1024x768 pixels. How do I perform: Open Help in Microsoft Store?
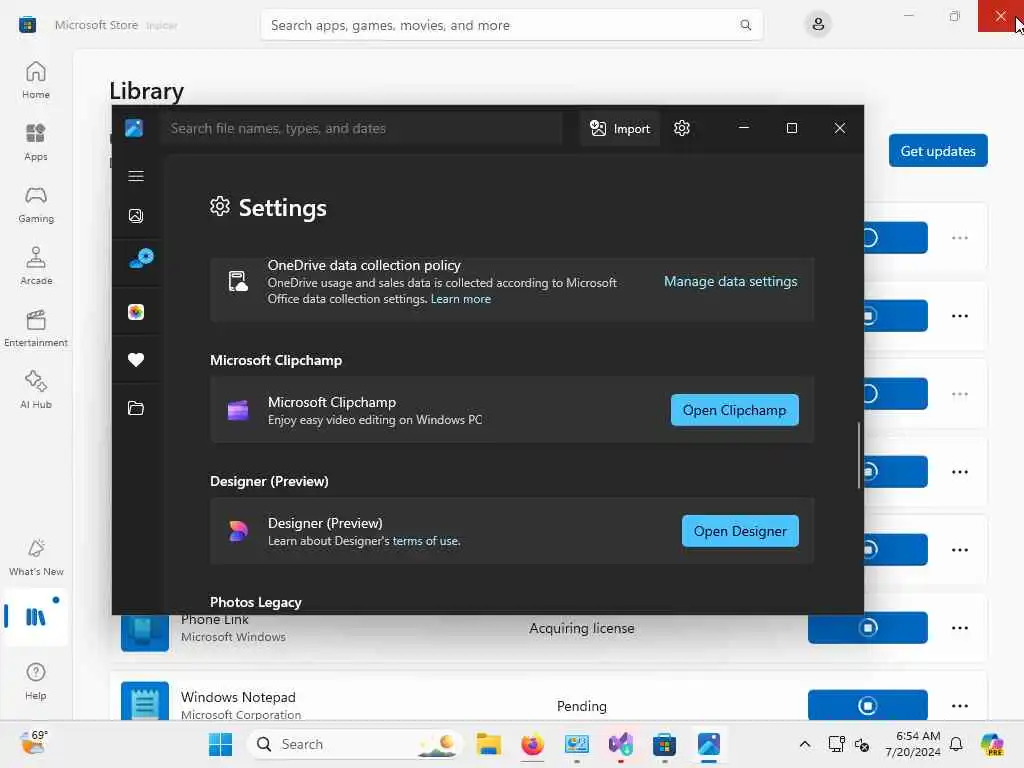(x=36, y=681)
